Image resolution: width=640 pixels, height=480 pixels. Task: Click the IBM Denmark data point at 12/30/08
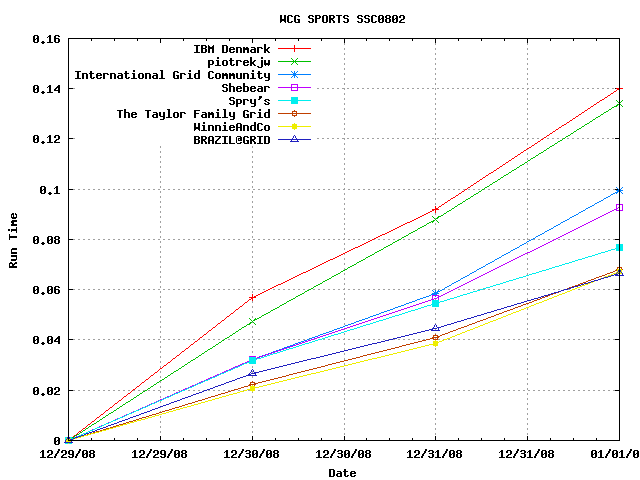252,298
